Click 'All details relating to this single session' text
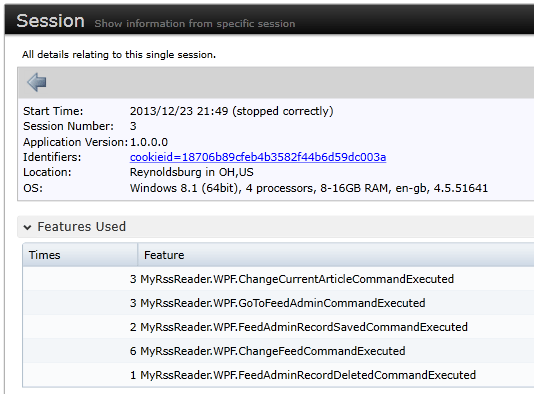The width and height of the screenshot is (534, 394). pos(119,54)
